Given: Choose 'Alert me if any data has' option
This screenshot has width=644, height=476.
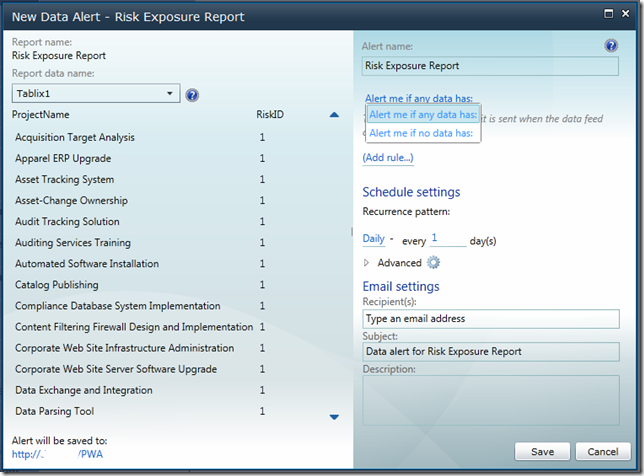Looking at the screenshot, I should point(421,114).
